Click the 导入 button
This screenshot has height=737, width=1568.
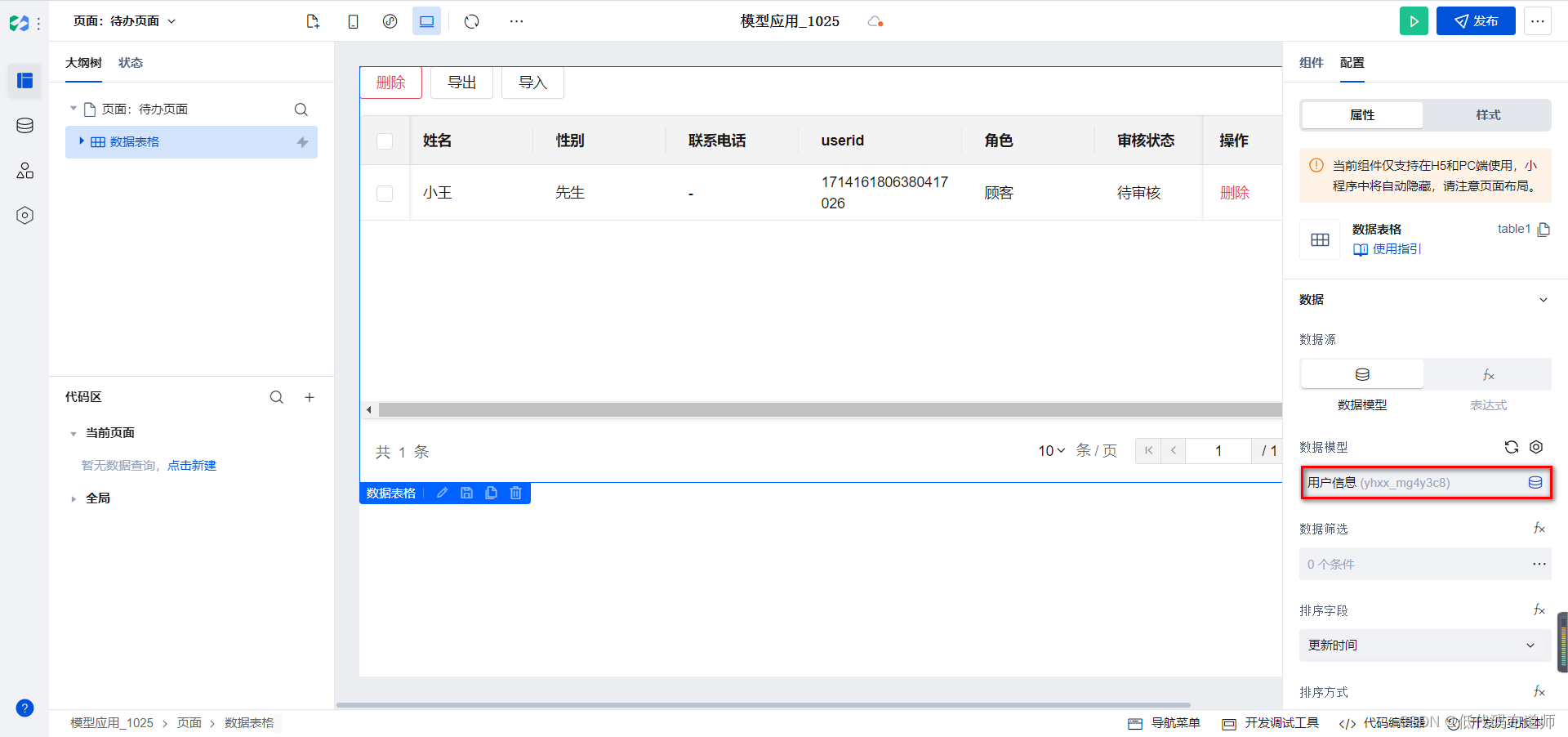pos(532,83)
